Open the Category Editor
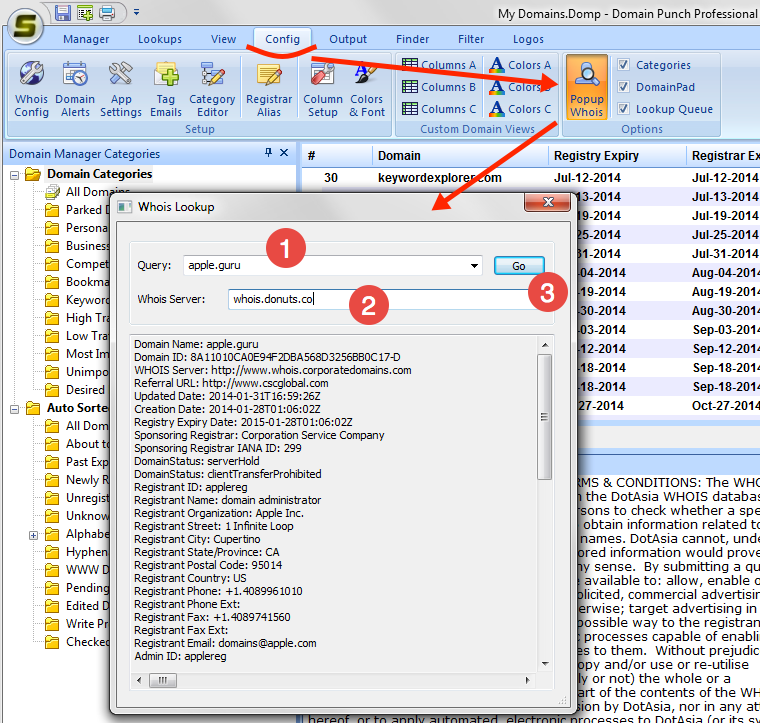The height and width of the screenshot is (723, 760). pos(212,88)
